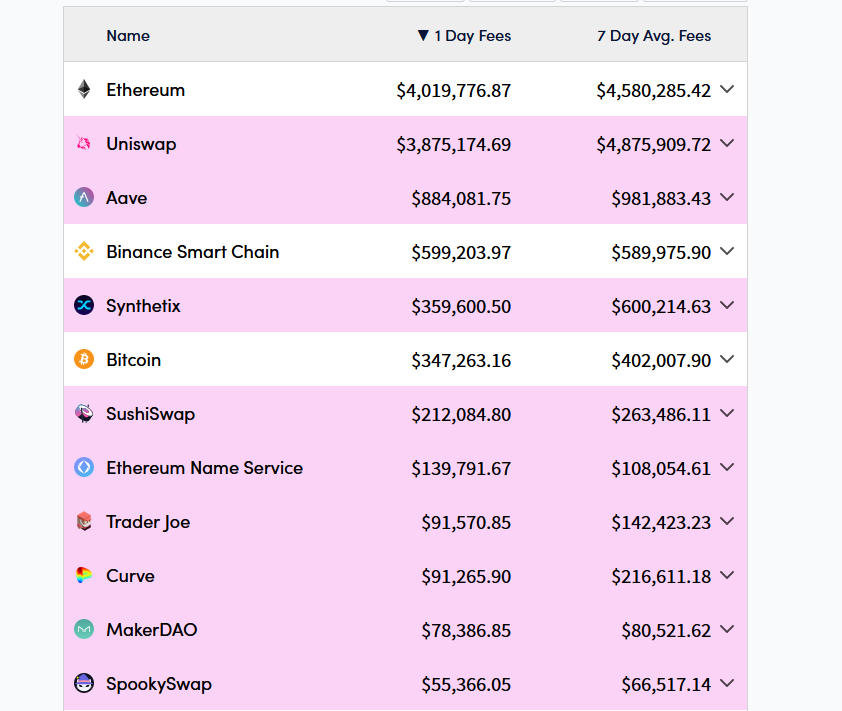Click the Trader Joe logo icon
Screen dimensions: 842x711
click(84, 521)
